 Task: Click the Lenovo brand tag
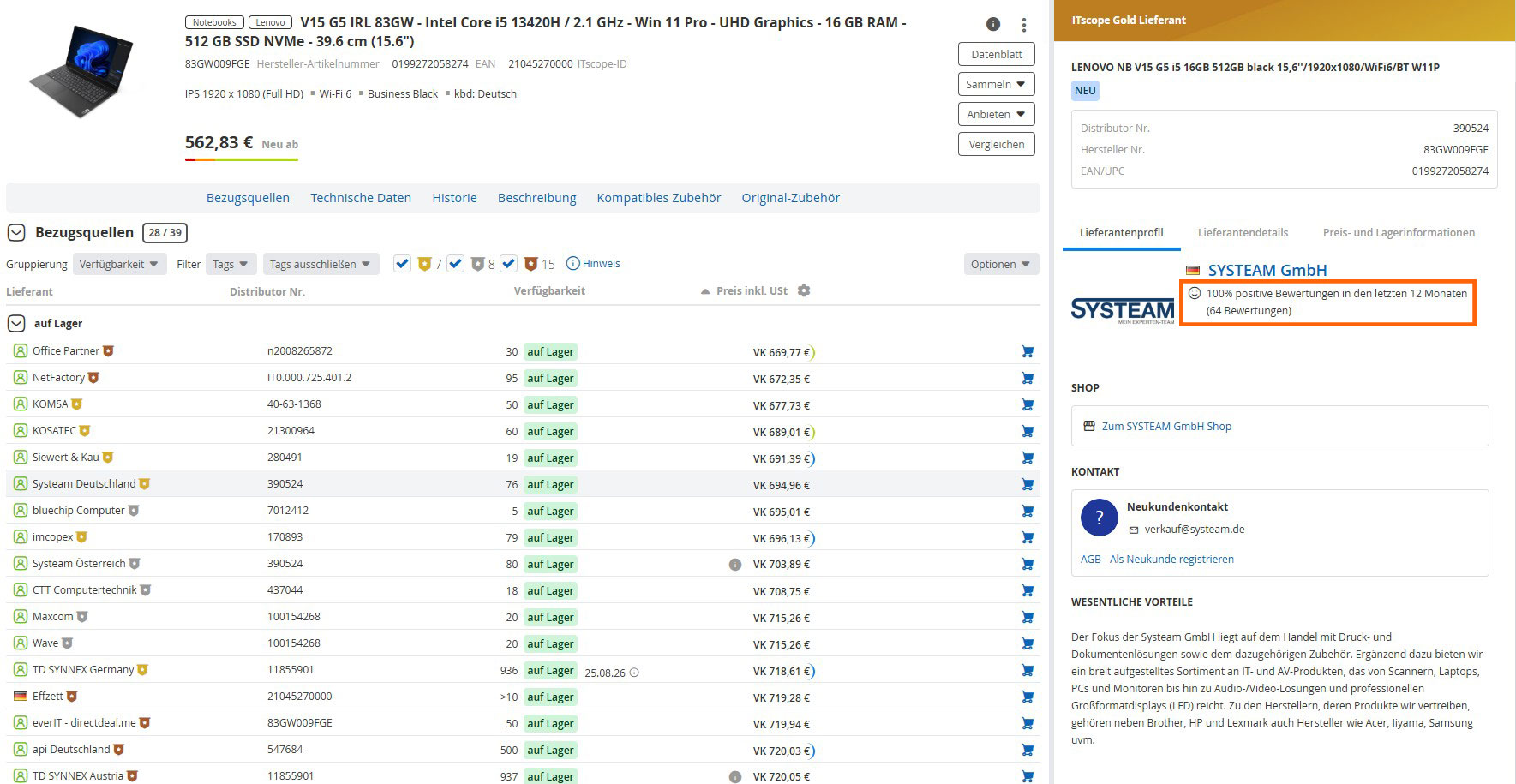point(270,22)
